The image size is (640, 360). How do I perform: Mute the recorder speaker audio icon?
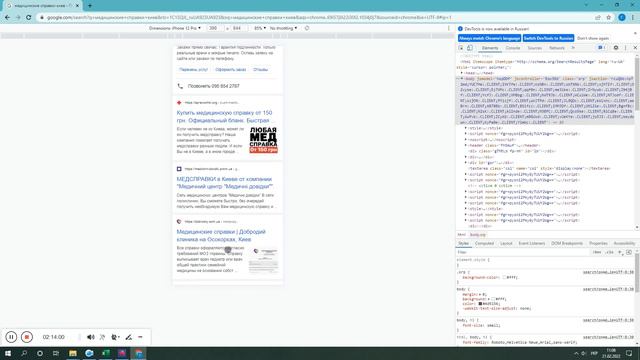coord(91,337)
